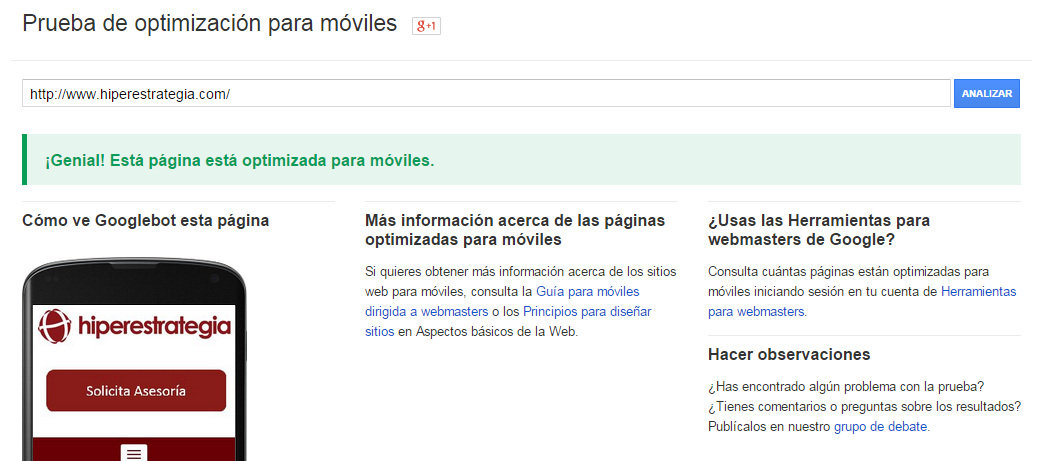Click the Google +1 button
Screen dimensions: 1050x461
click(426, 26)
